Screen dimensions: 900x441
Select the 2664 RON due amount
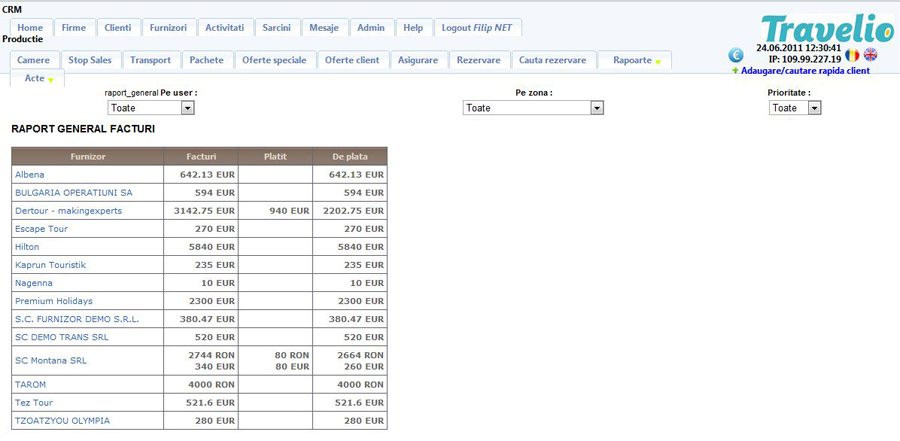coord(360,355)
